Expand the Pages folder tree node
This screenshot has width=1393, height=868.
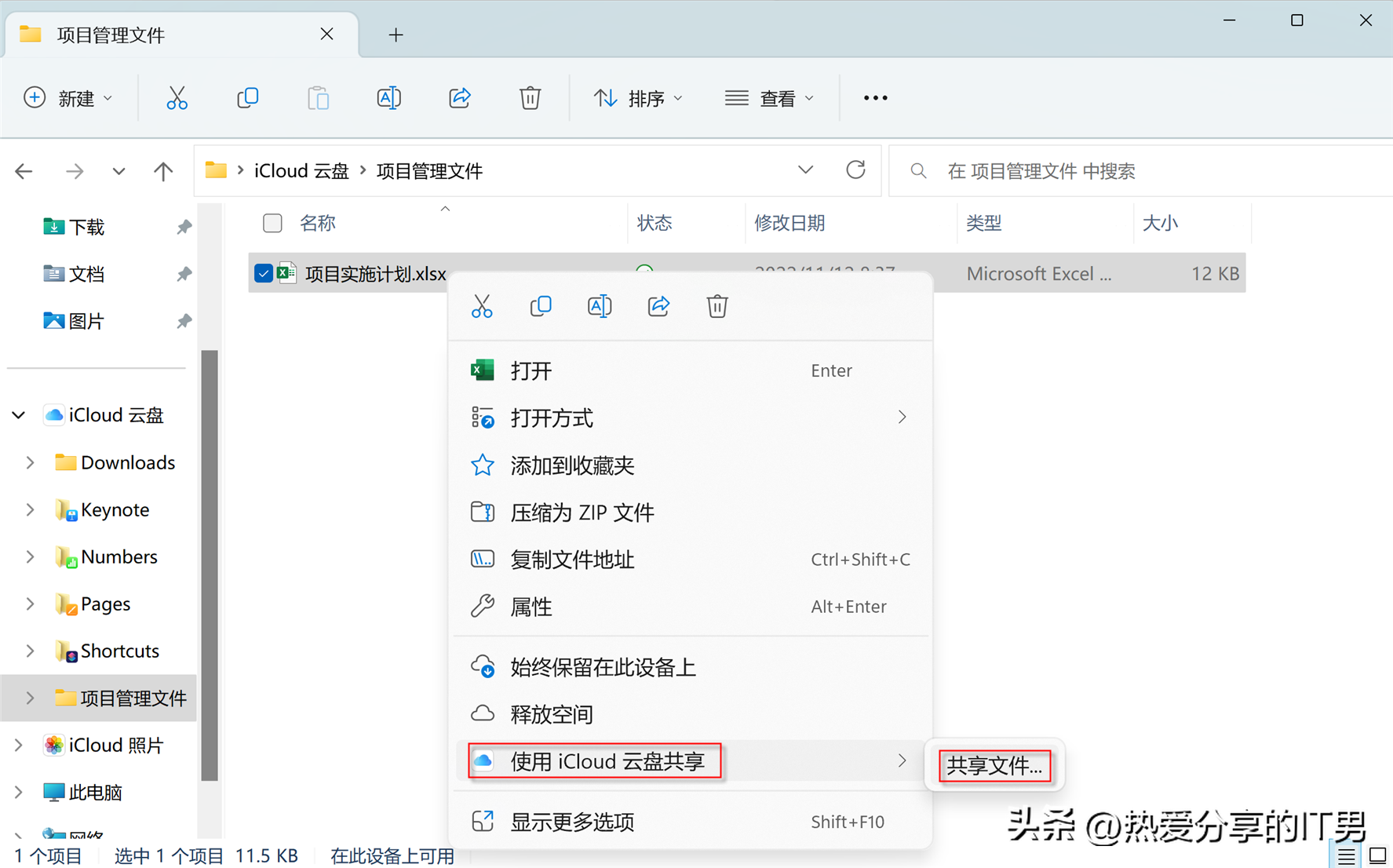click(x=30, y=604)
